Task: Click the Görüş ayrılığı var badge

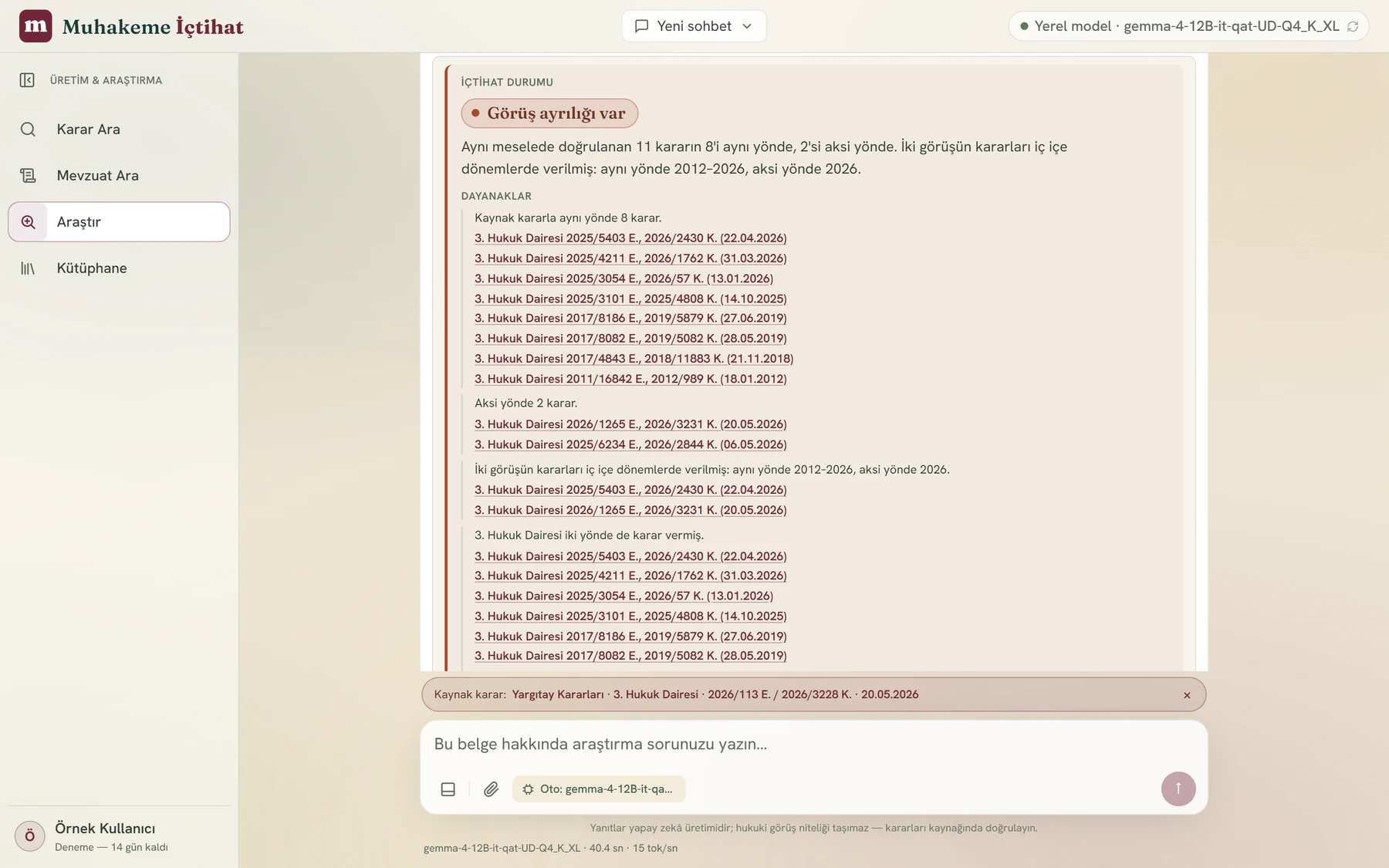Action: tap(549, 113)
